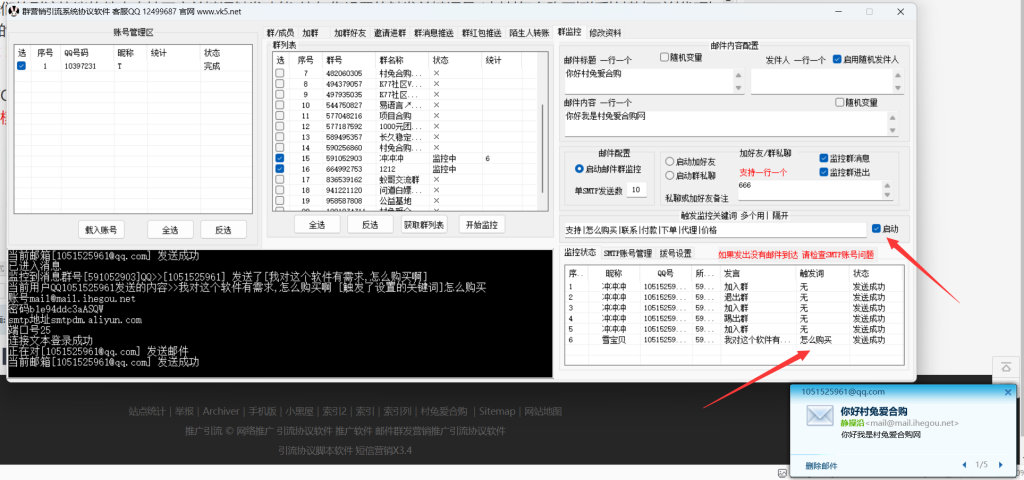Uncheck 启用随机发件人 checkbox
1024x480 pixels.
tap(837, 59)
